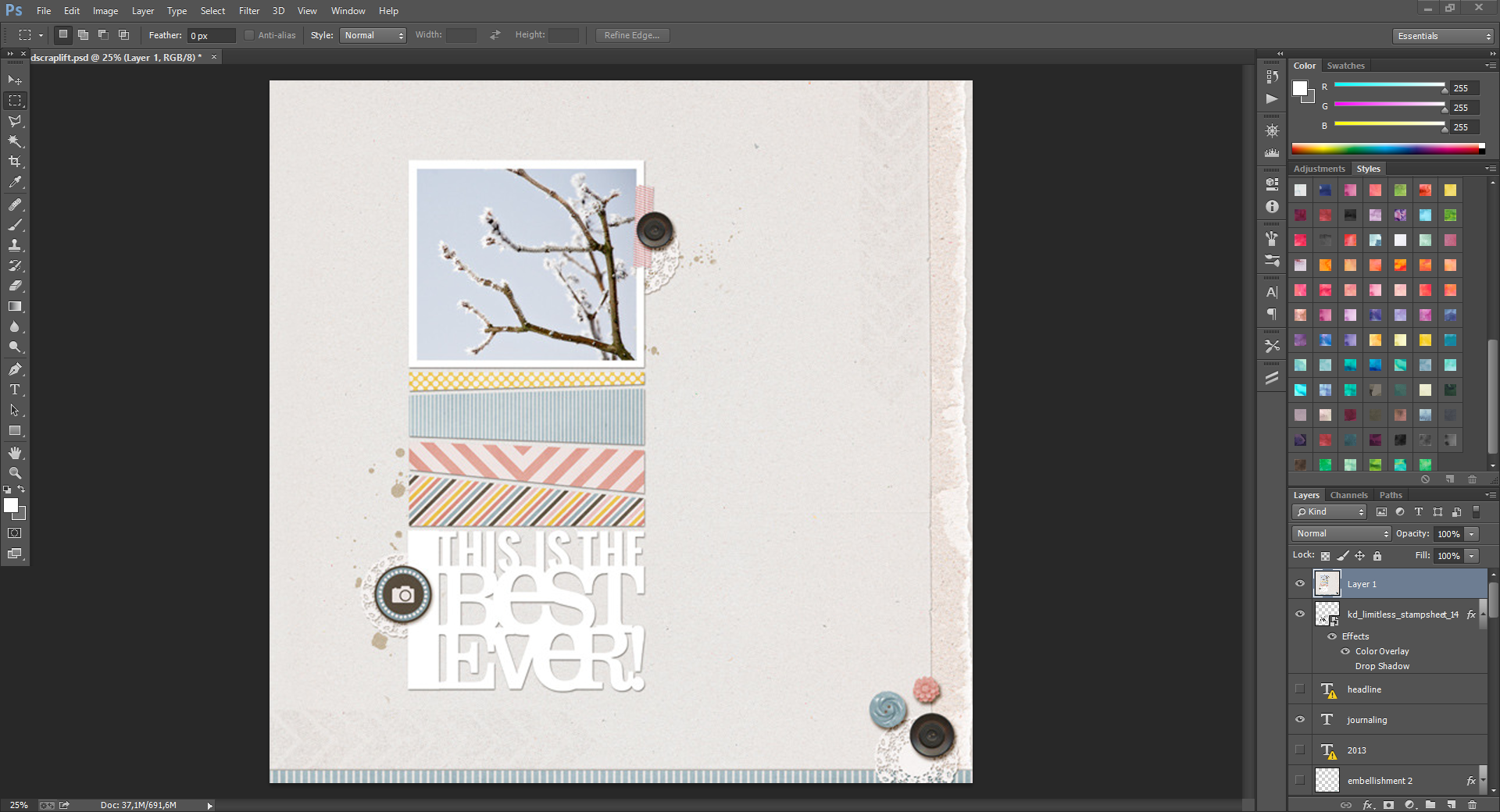The image size is (1500, 812).
Task: Show the embellishment 2 layer
Action: [x=1300, y=781]
